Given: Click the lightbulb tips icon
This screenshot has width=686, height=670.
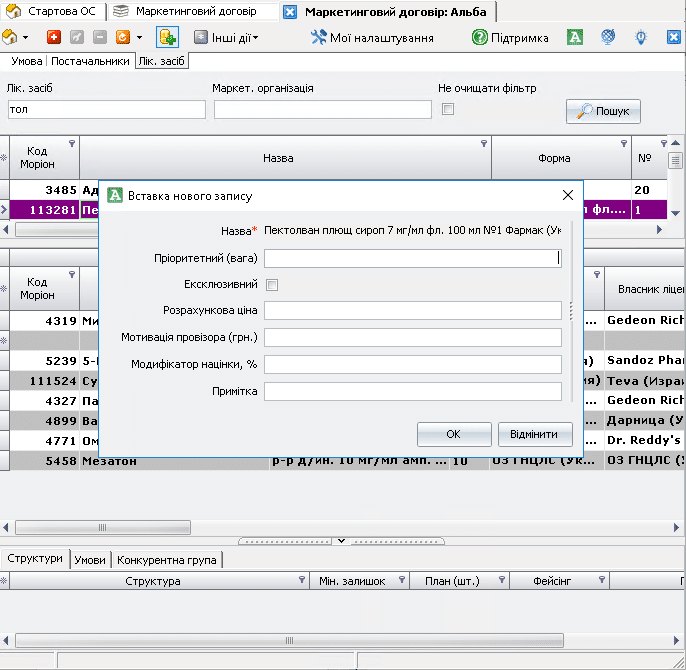Looking at the screenshot, I should point(640,38).
